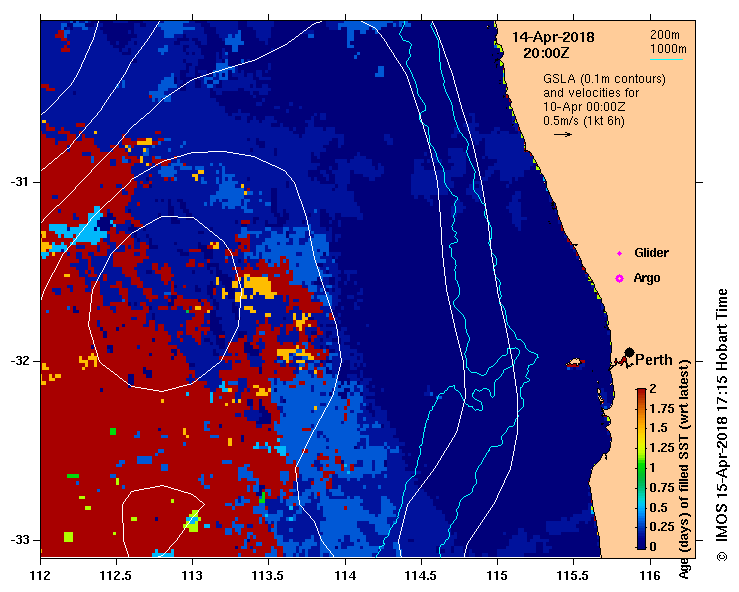The image size is (739, 592).
Task: Click Rottnest Island west of Perth
Action: click(x=575, y=363)
